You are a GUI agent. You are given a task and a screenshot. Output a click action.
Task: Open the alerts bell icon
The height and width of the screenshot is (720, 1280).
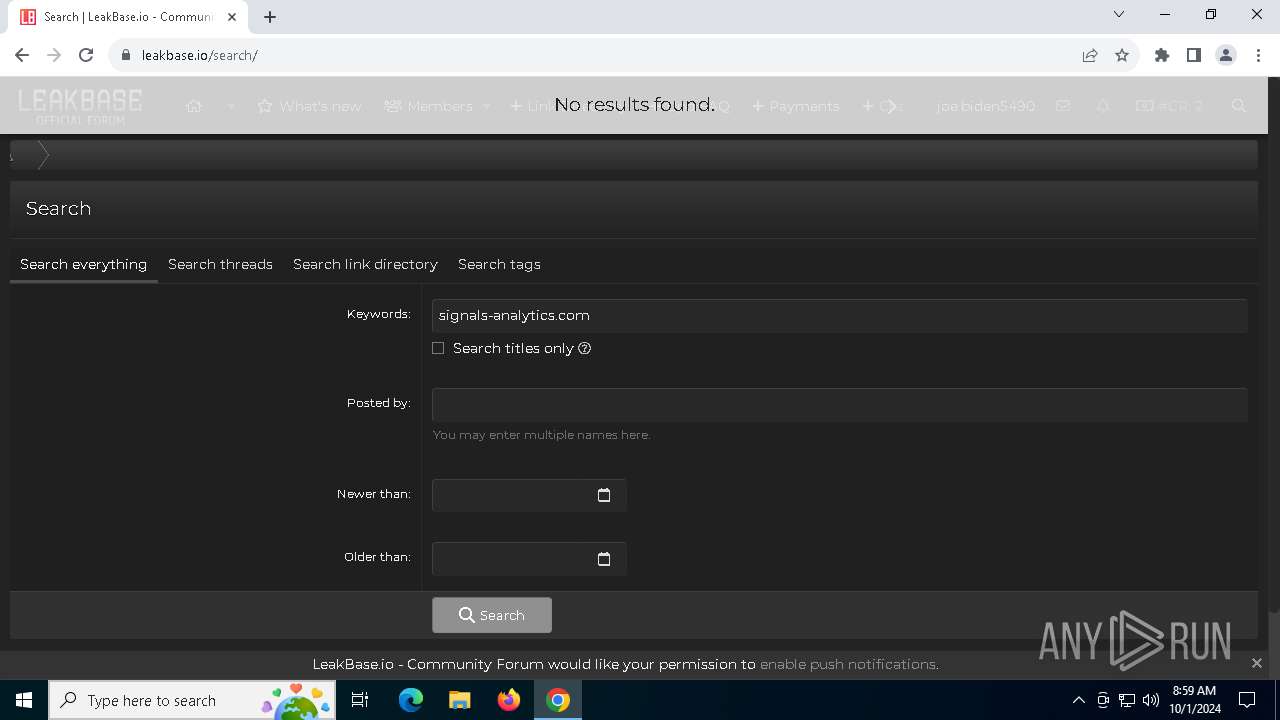click(x=1103, y=106)
